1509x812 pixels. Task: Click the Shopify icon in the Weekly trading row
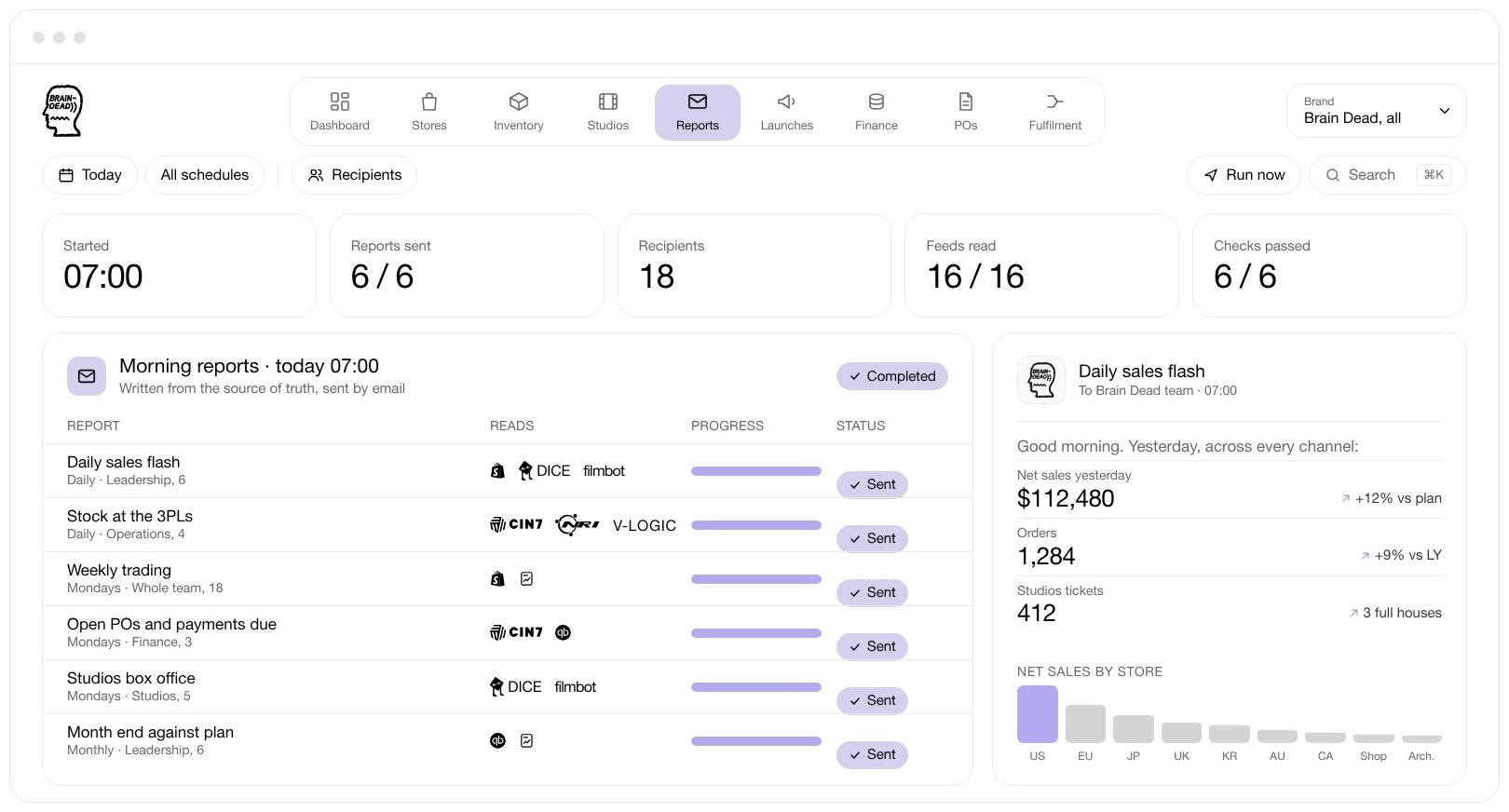[497, 579]
